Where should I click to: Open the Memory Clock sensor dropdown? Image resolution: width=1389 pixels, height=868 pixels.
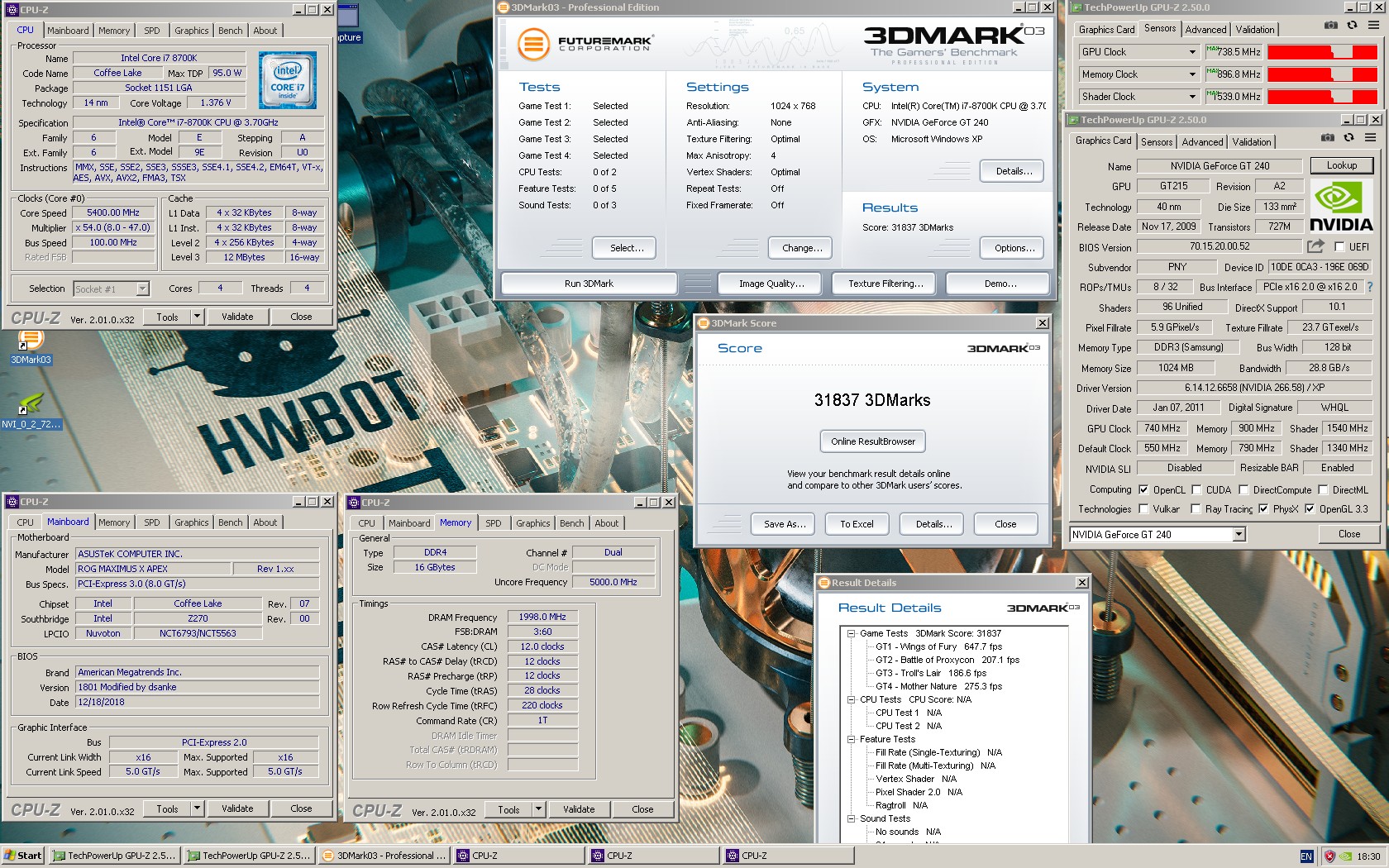coord(1192,74)
